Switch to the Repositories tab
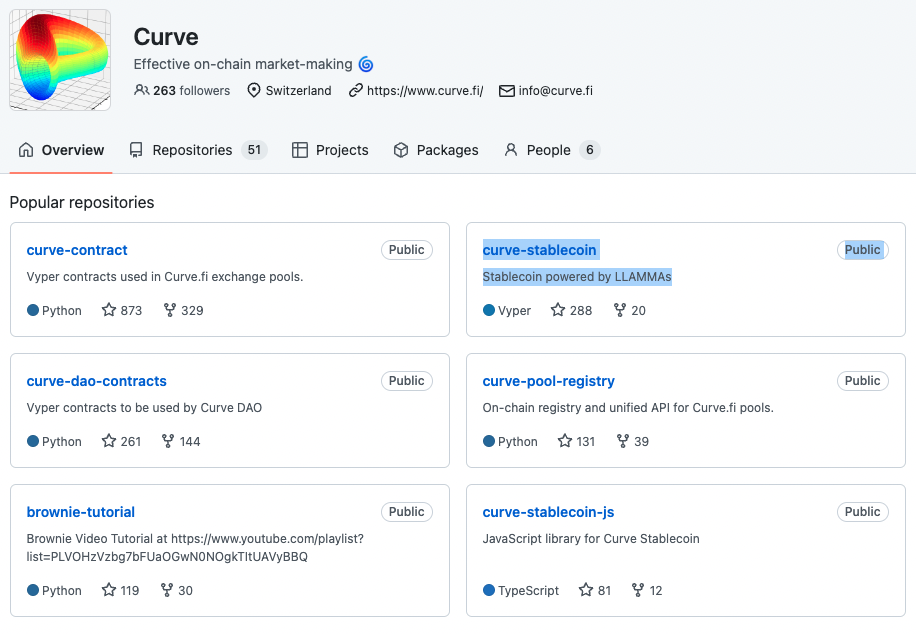The image size is (916, 634). click(198, 150)
